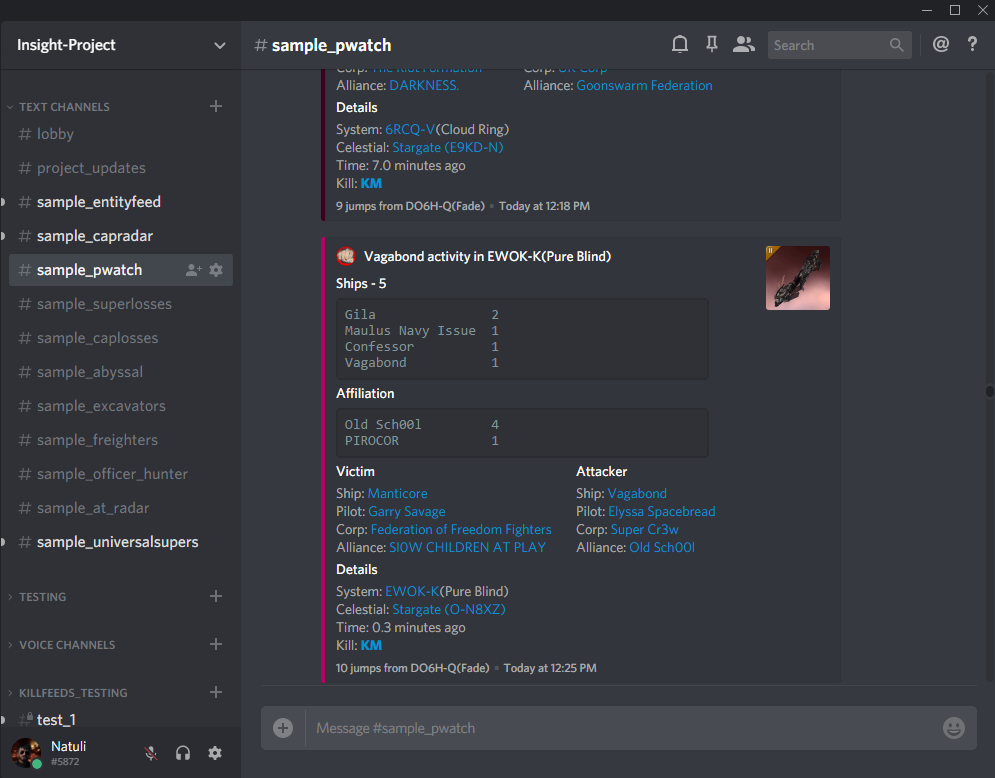Open pilot Garry Savage link

(407, 511)
